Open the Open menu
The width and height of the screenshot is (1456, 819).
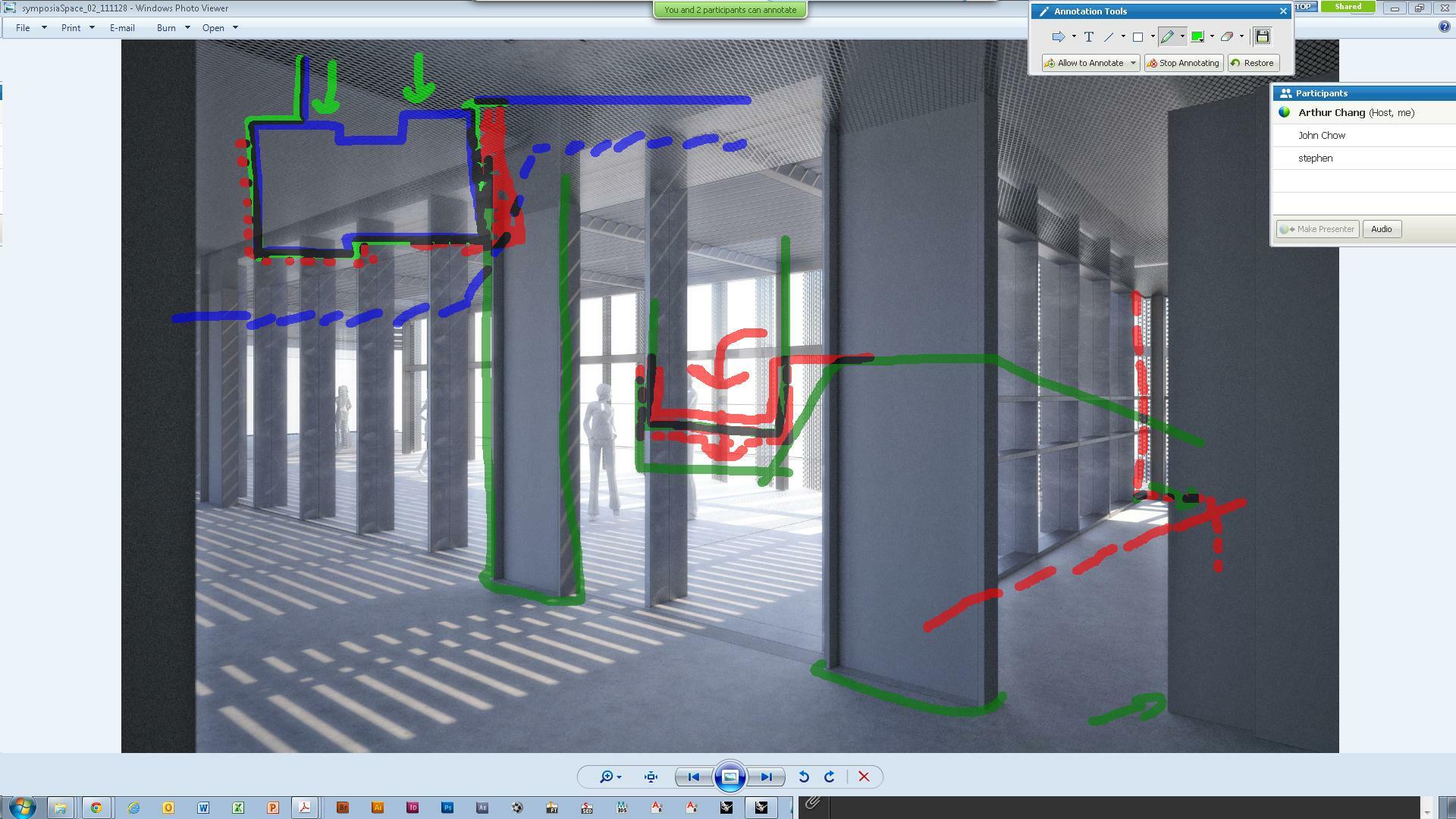(220, 28)
